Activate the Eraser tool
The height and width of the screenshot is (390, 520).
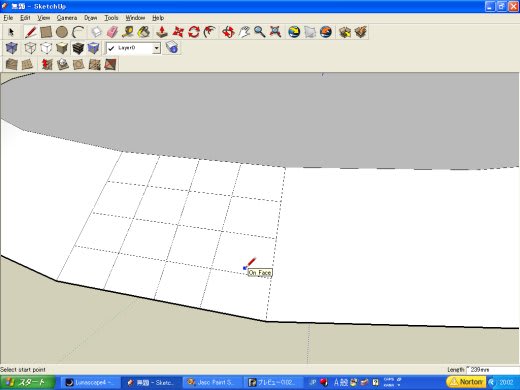coord(112,32)
